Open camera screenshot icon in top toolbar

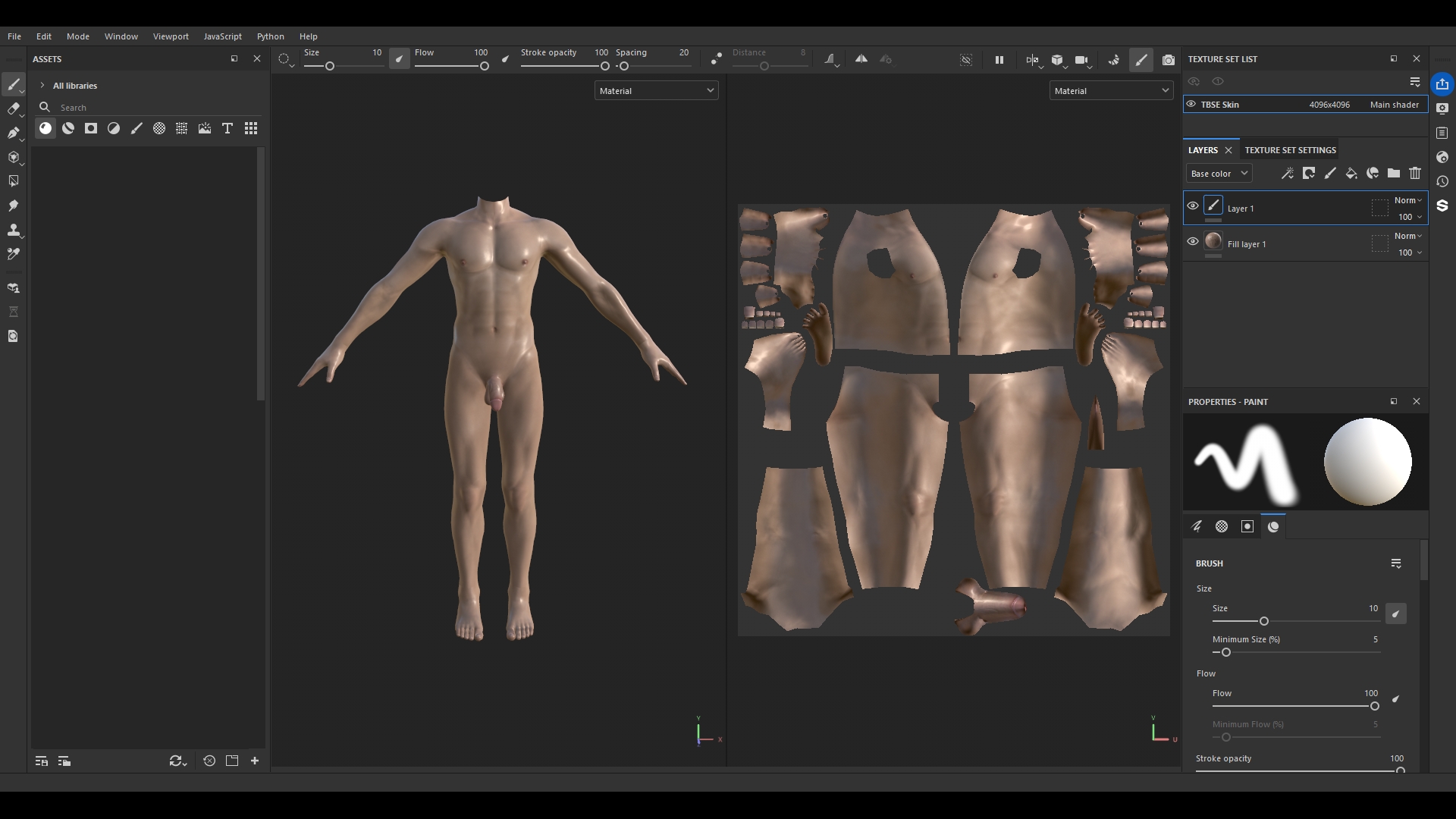click(1169, 60)
